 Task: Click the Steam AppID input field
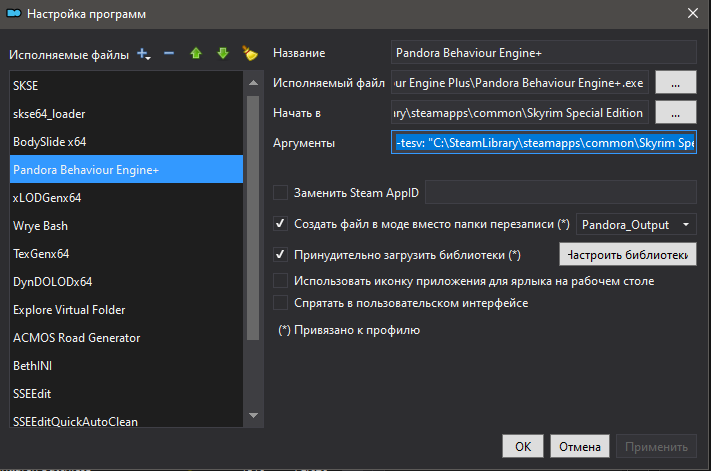(561, 192)
